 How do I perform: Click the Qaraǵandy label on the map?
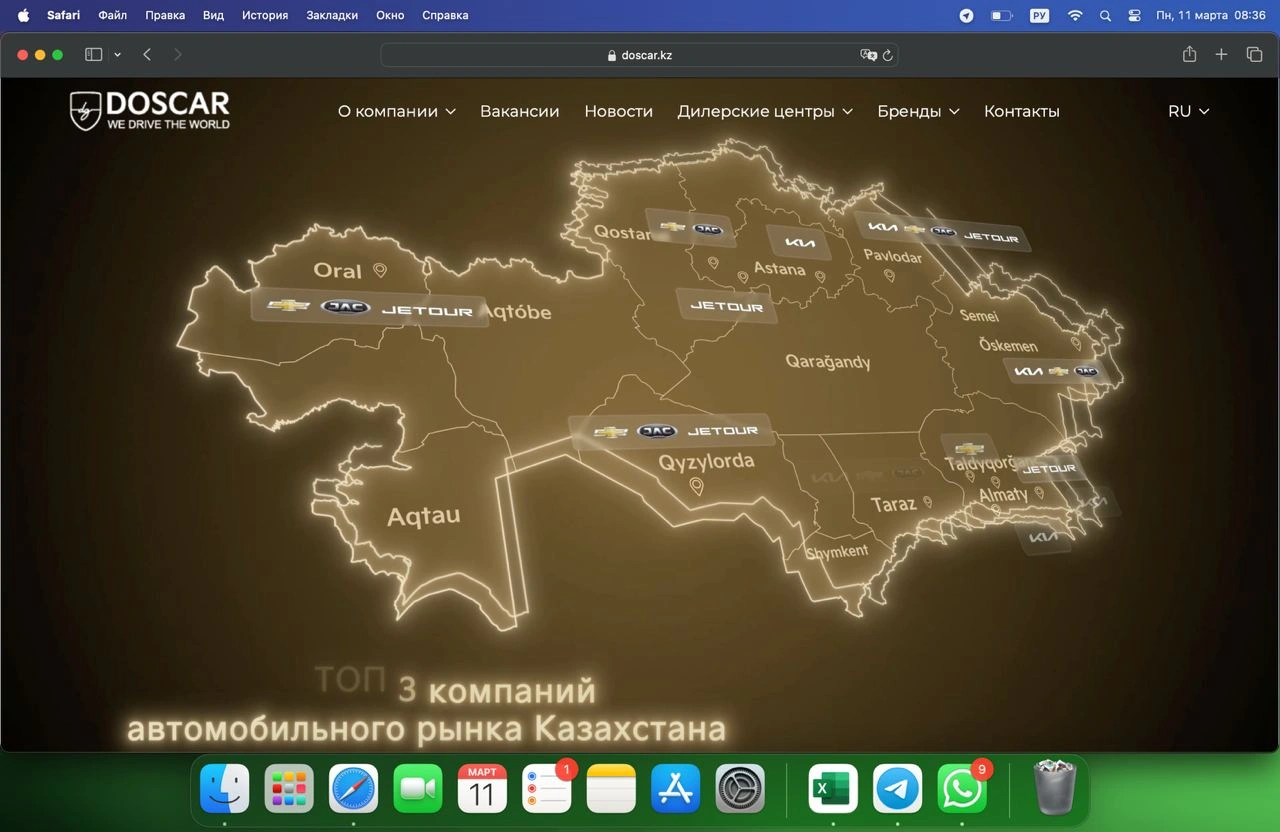coord(828,362)
